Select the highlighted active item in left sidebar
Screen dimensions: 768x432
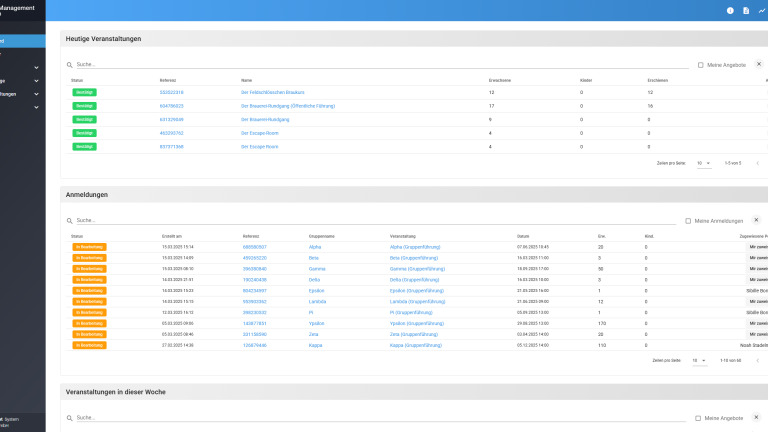[20, 41]
